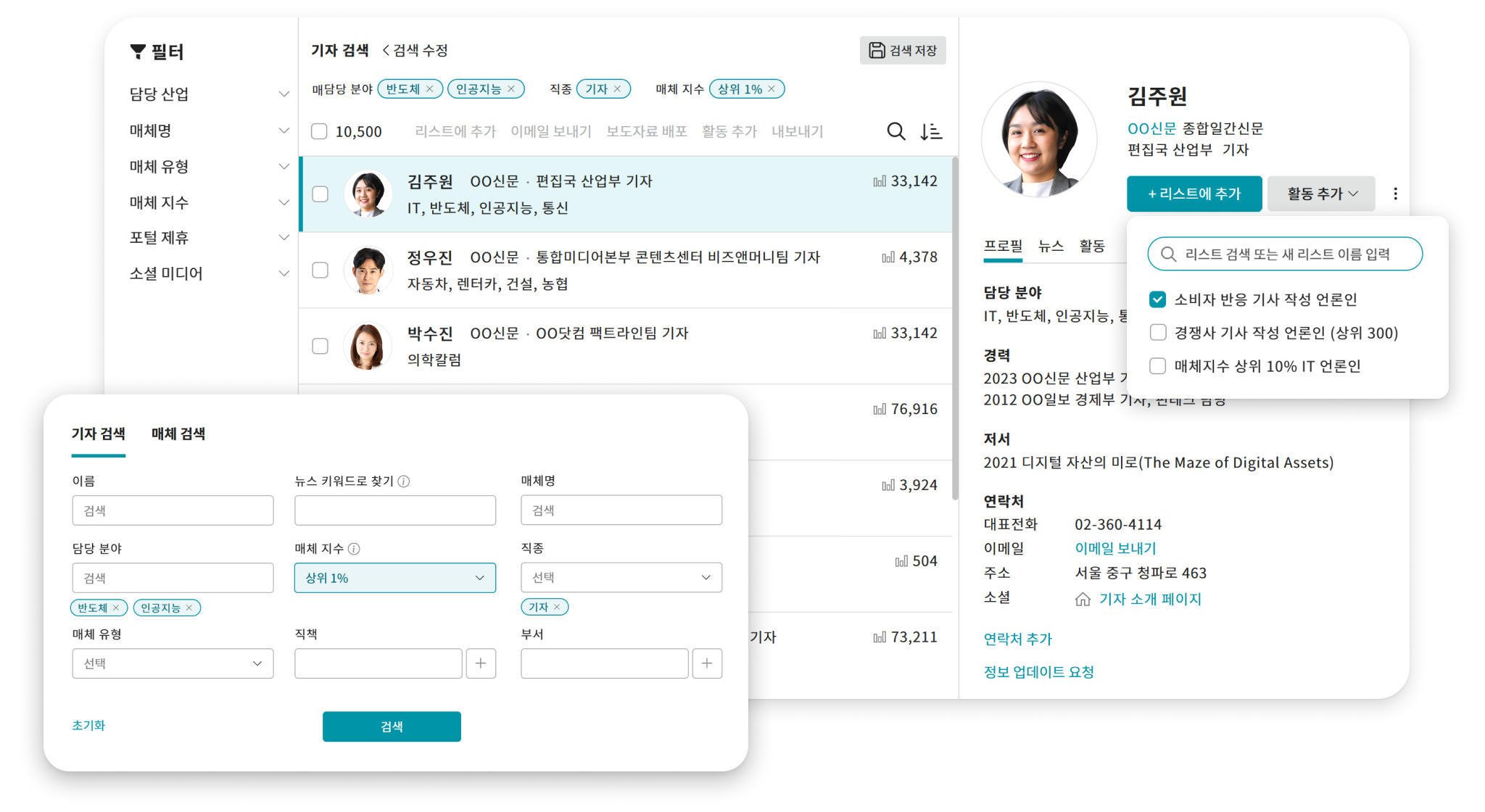Click the info icon next to 매체 지수 label

tap(354, 548)
